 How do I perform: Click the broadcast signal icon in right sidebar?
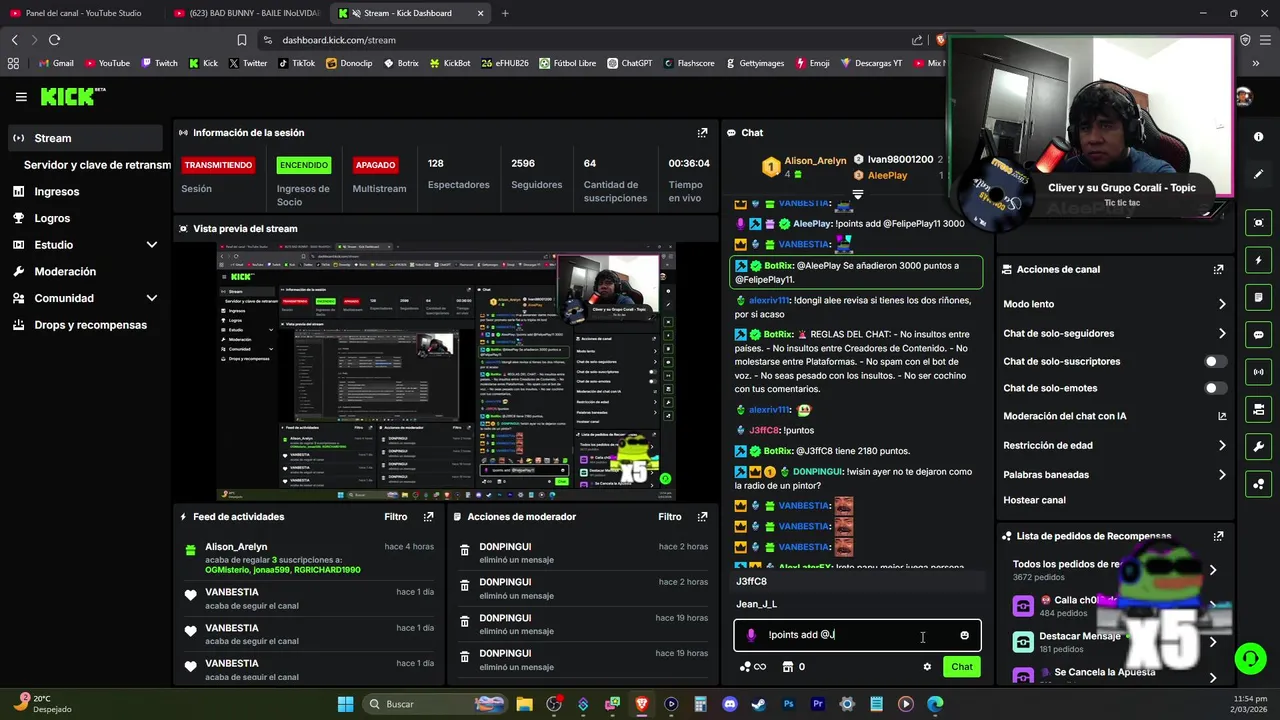coord(1258,372)
